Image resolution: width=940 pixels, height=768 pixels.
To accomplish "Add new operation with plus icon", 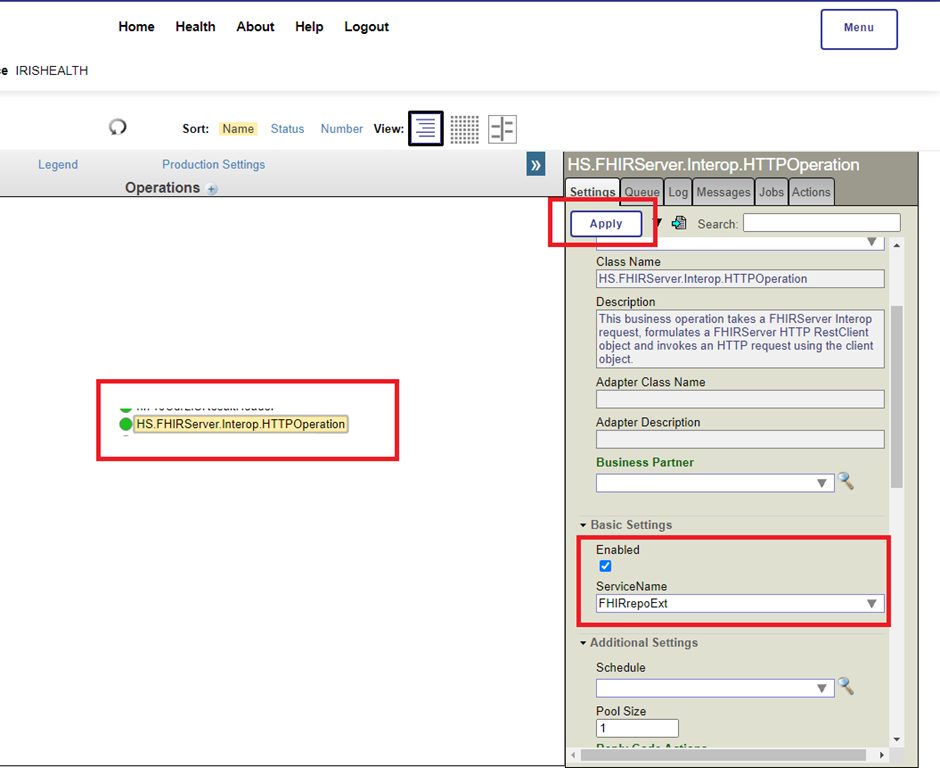I will 212,189.
